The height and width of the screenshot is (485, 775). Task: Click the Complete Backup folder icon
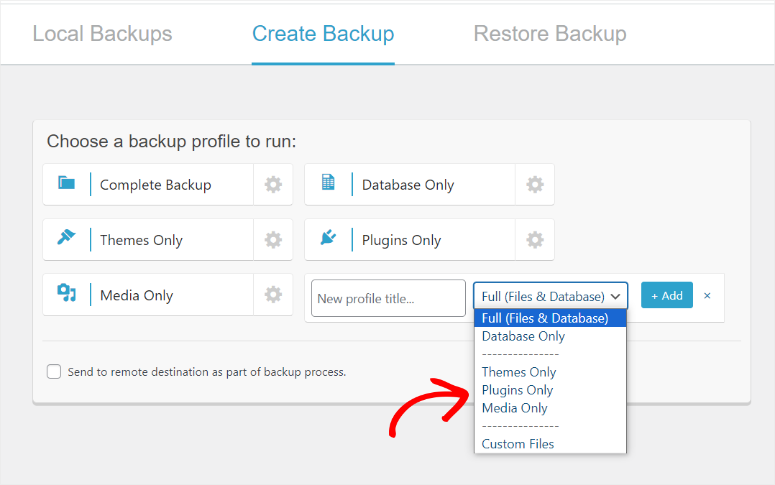(67, 184)
